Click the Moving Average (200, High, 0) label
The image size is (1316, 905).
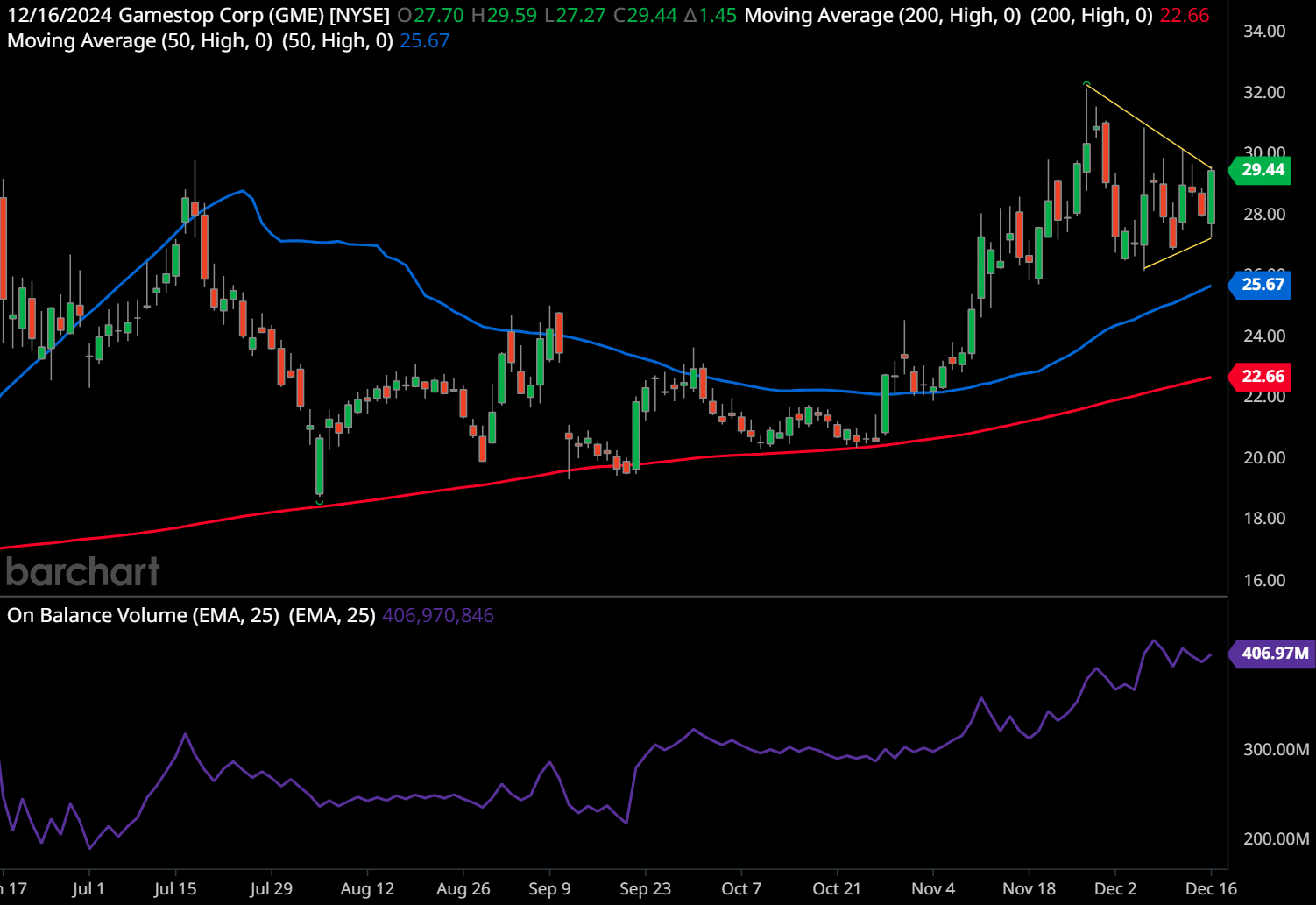882,15
